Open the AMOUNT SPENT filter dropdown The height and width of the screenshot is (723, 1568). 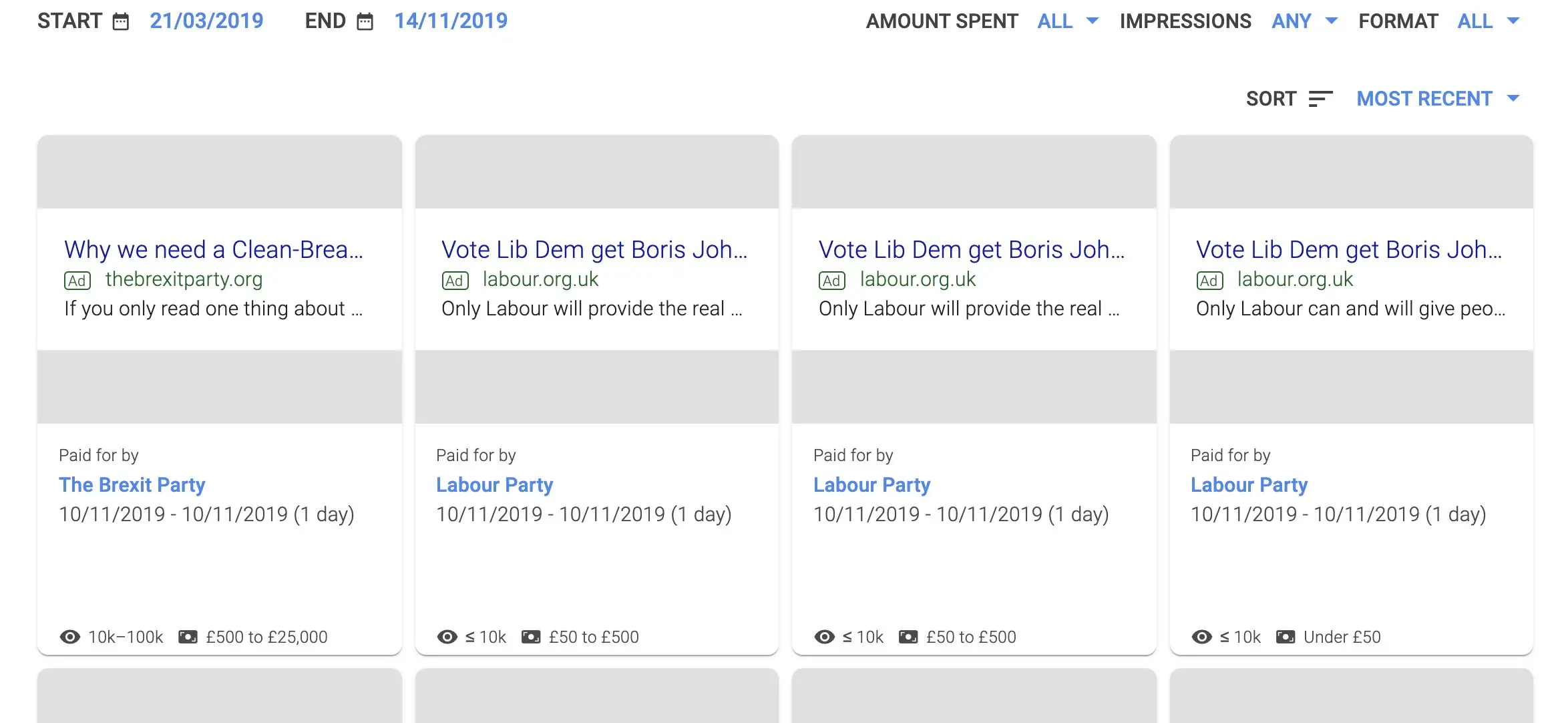coord(1066,21)
